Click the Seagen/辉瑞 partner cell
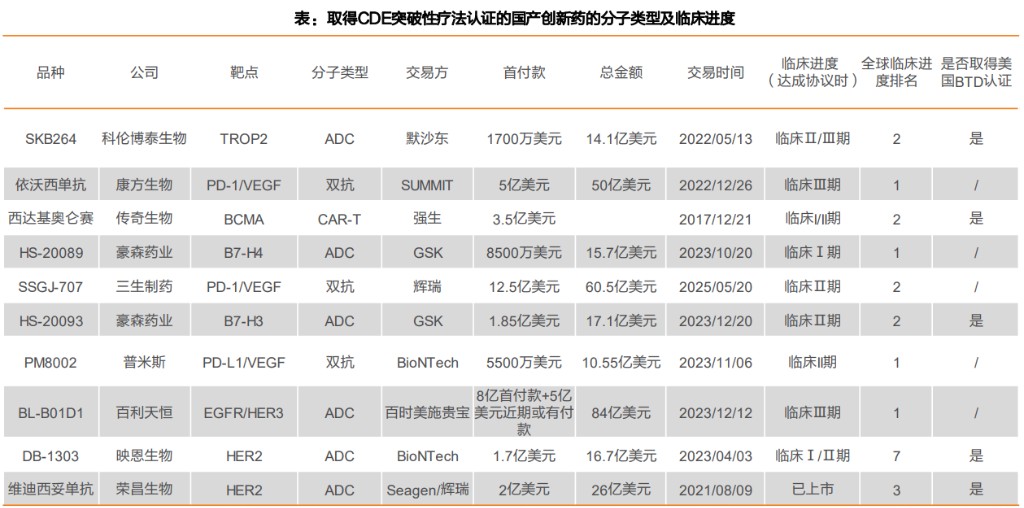 click(427, 490)
